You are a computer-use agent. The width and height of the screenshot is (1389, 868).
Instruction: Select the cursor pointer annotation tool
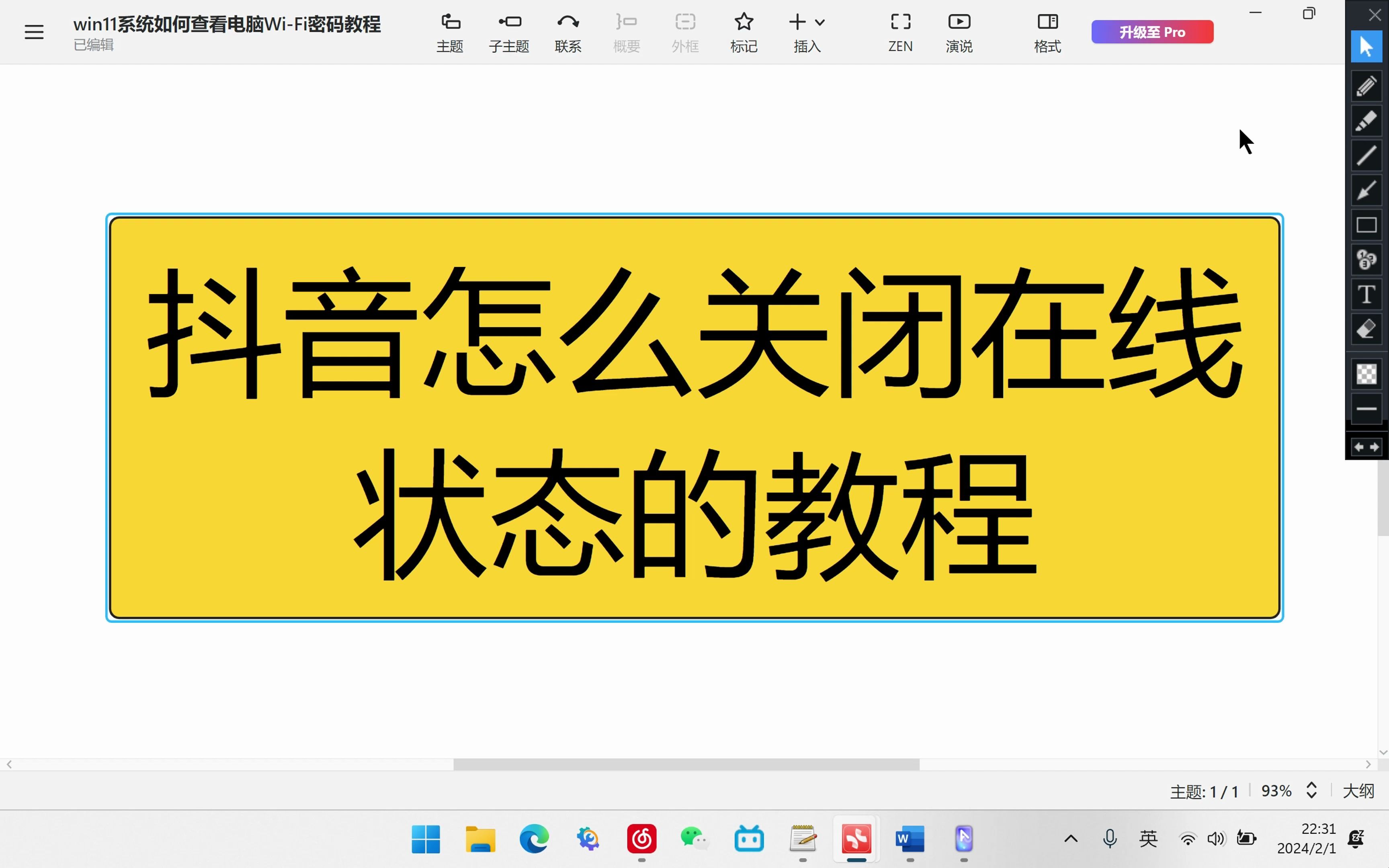[x=1366, y=47]
